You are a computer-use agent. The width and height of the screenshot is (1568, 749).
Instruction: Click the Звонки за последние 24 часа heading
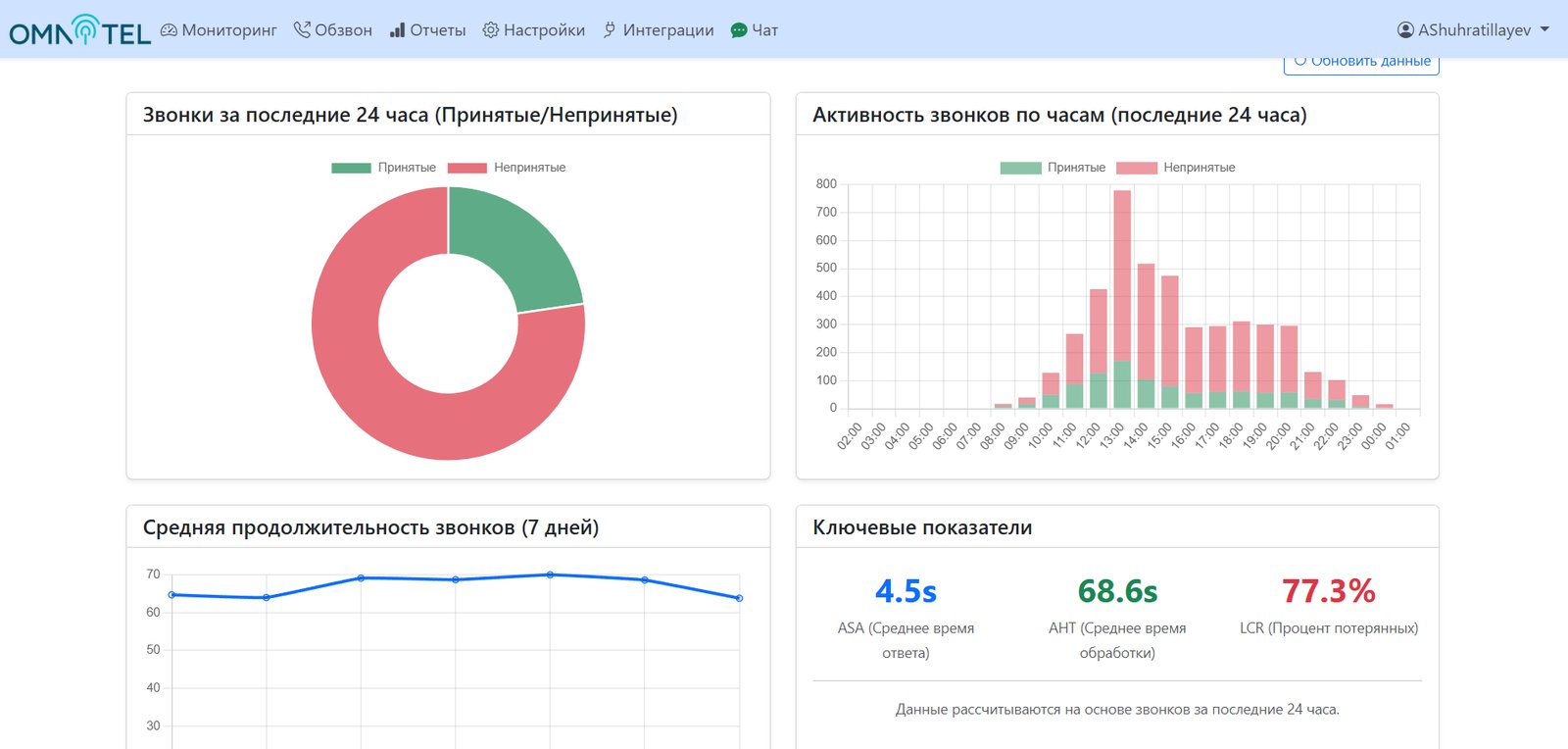coord(411,115)
